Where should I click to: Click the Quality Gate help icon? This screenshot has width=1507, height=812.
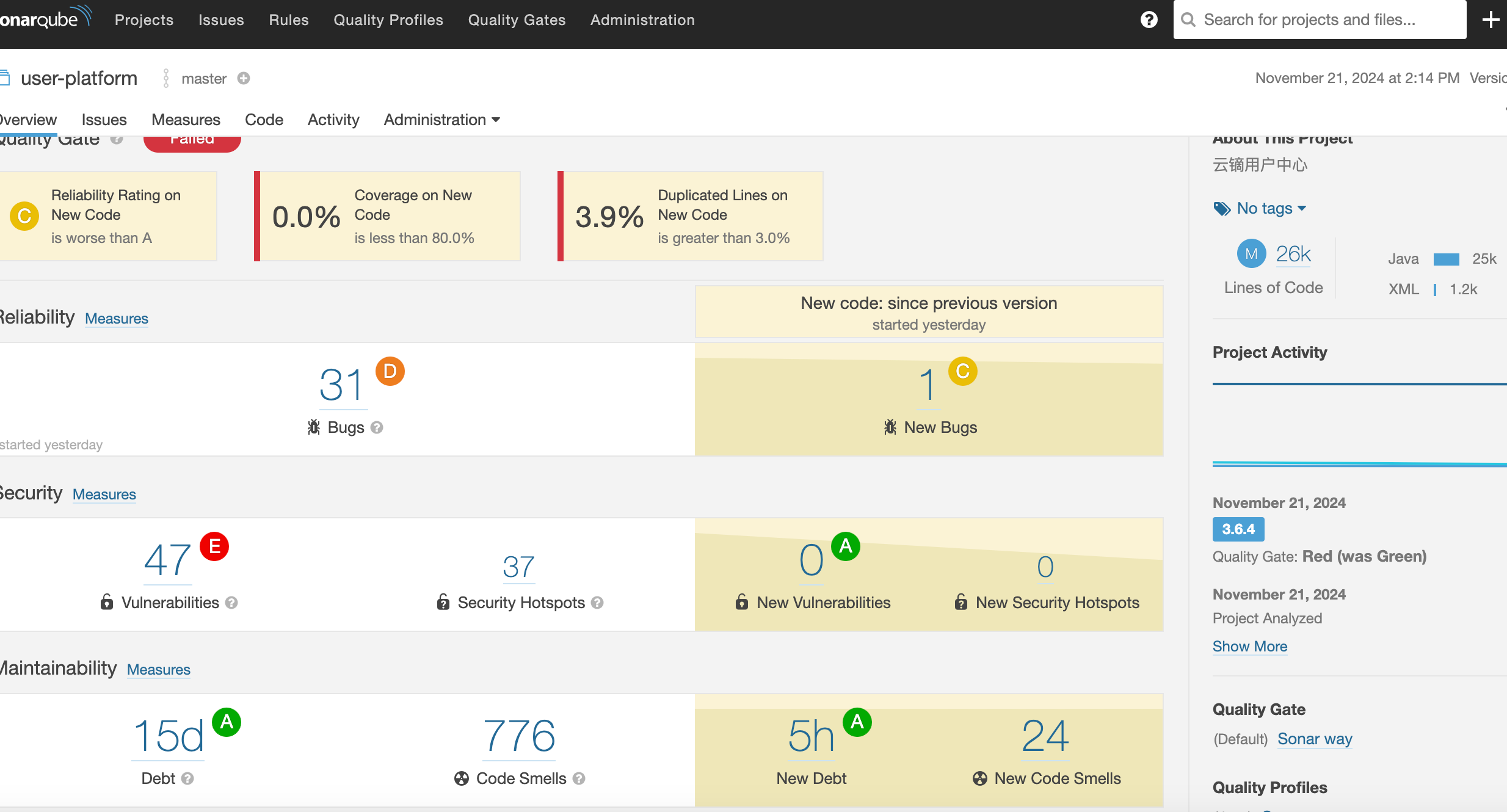(117, 139)
